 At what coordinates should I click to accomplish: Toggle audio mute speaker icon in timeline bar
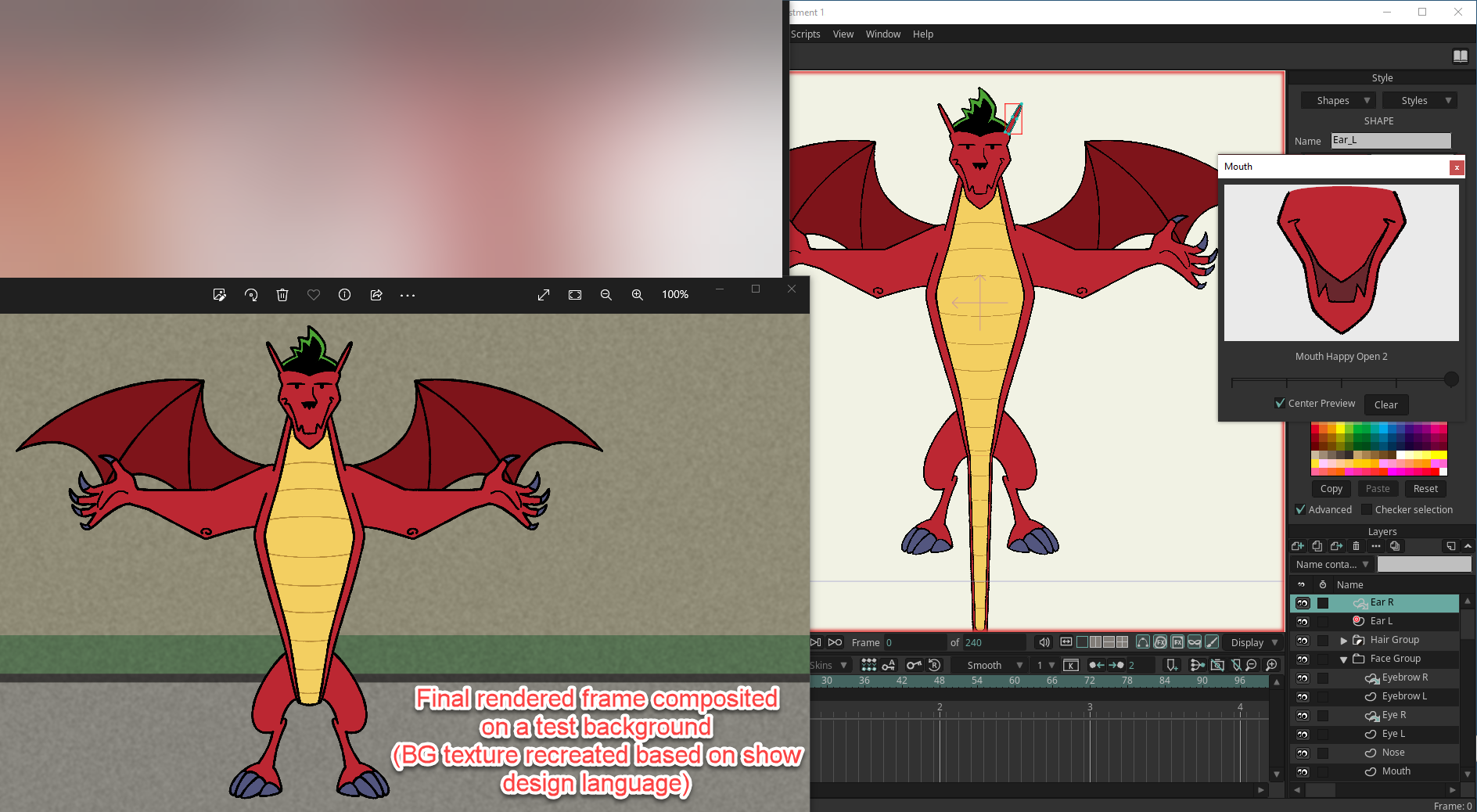point(1044,642)
